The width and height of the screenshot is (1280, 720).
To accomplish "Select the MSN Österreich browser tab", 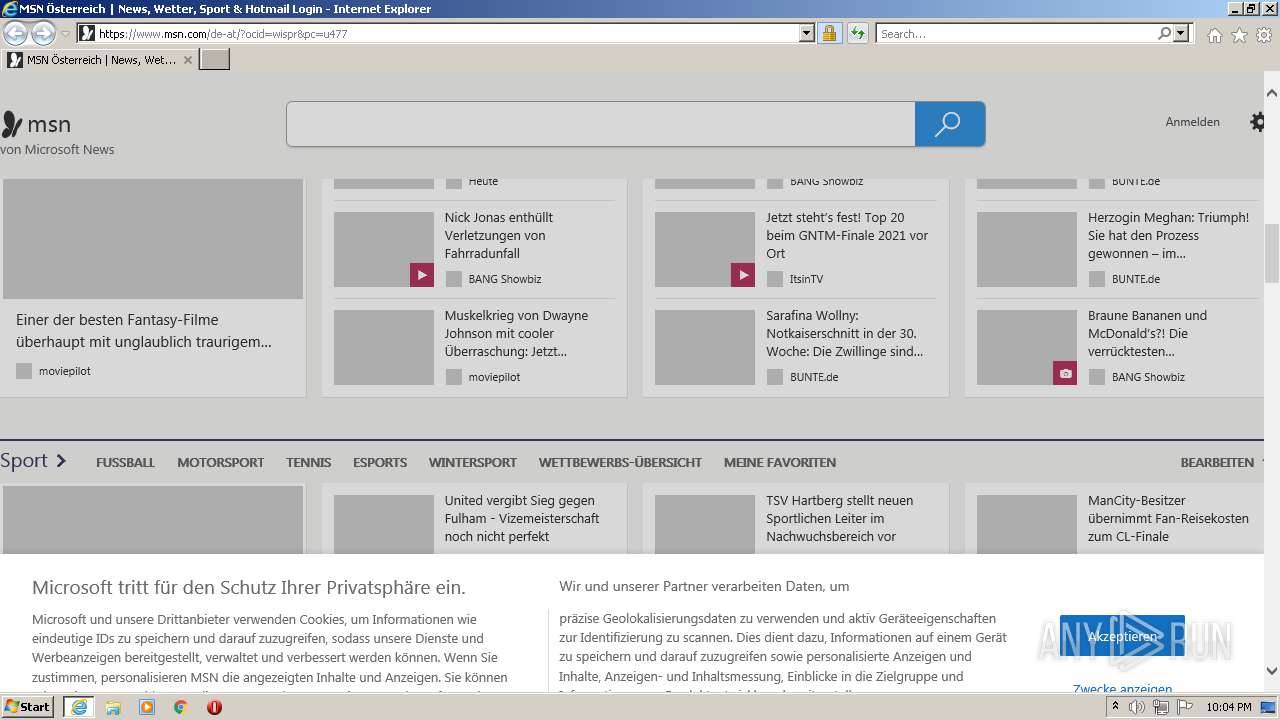I will pyautogui.click(x=100, y=60).
